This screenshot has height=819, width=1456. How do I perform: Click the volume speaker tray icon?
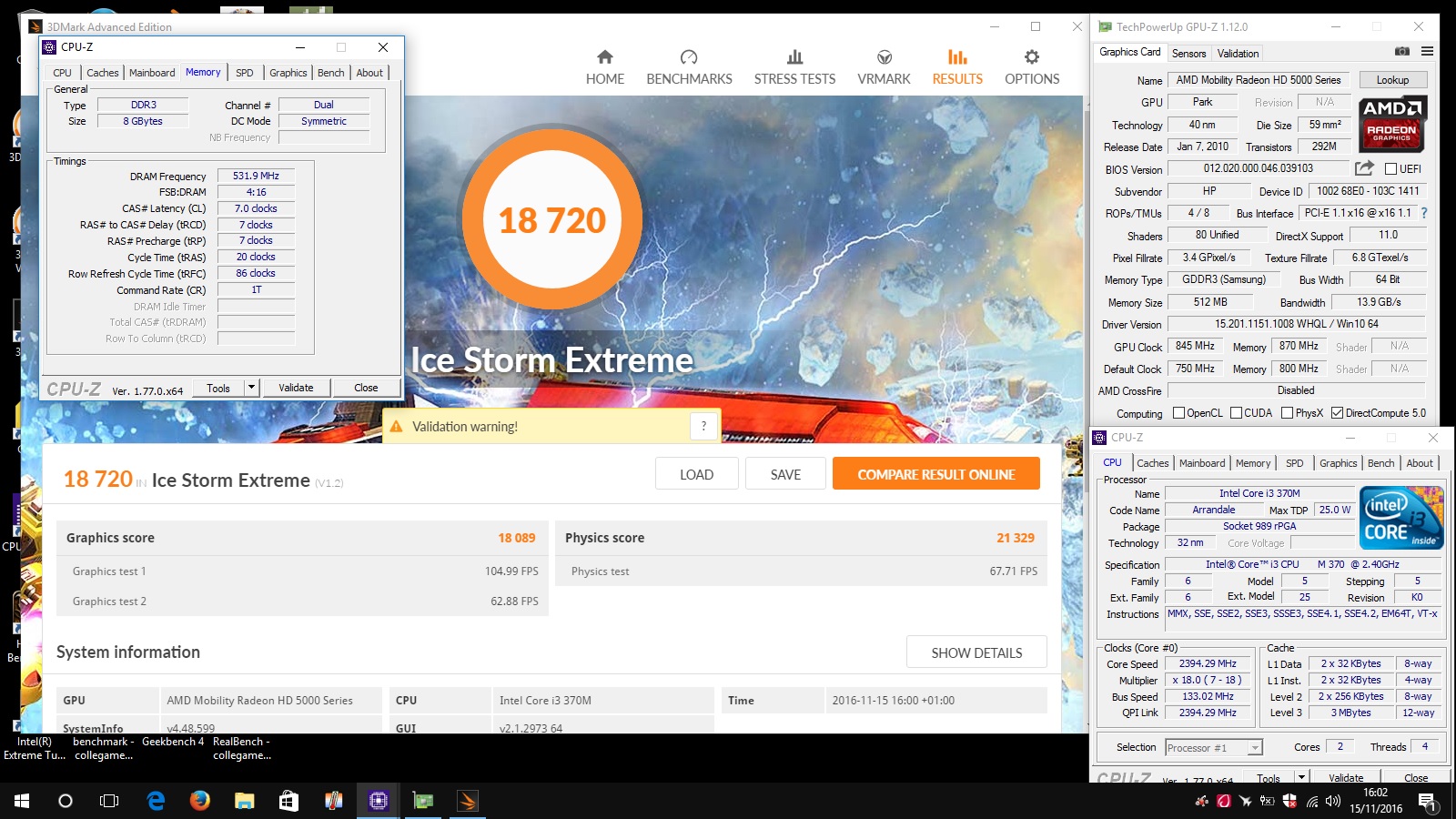pyautogui.click(x=1333, y=801)
